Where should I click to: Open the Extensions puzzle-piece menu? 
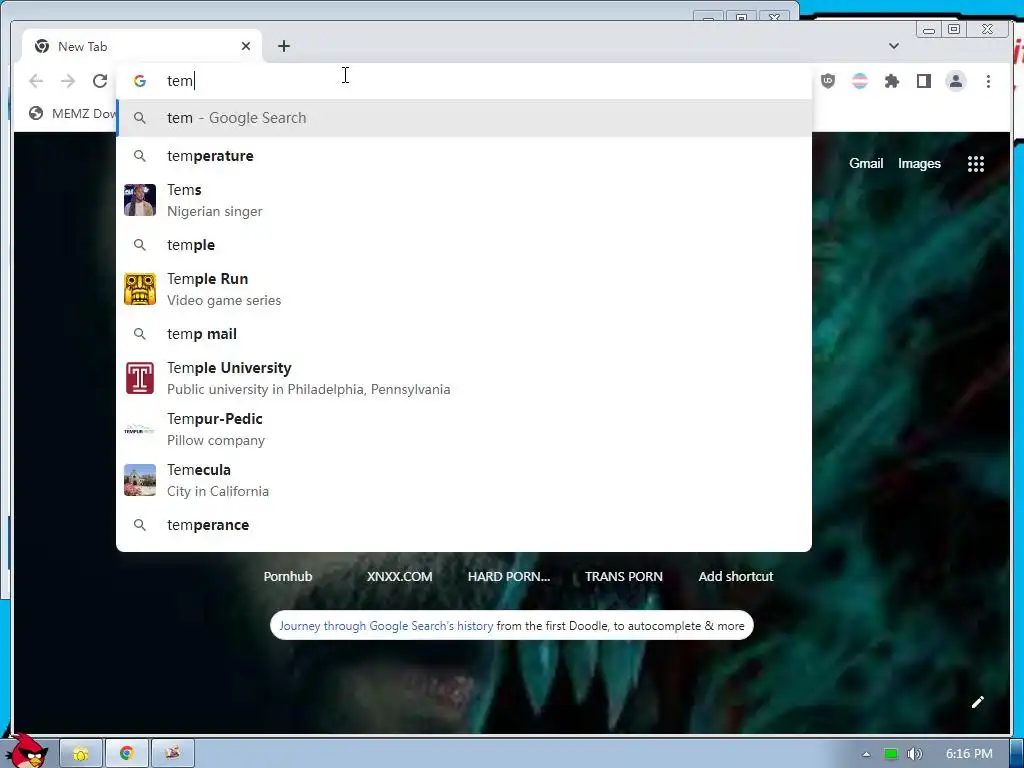[x=891, y=81]
